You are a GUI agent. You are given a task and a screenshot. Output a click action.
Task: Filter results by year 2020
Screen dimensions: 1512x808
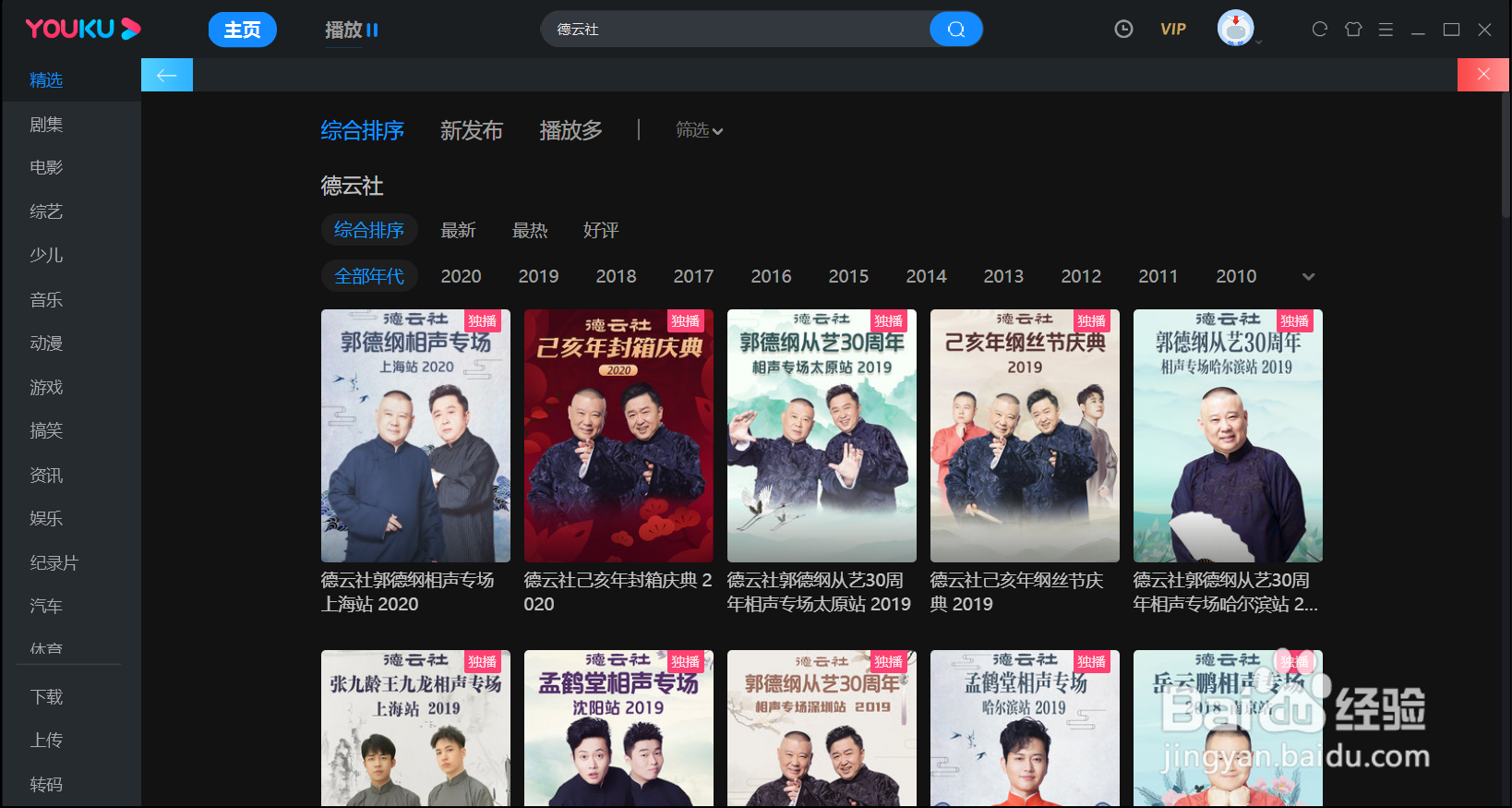click(462, 276)
